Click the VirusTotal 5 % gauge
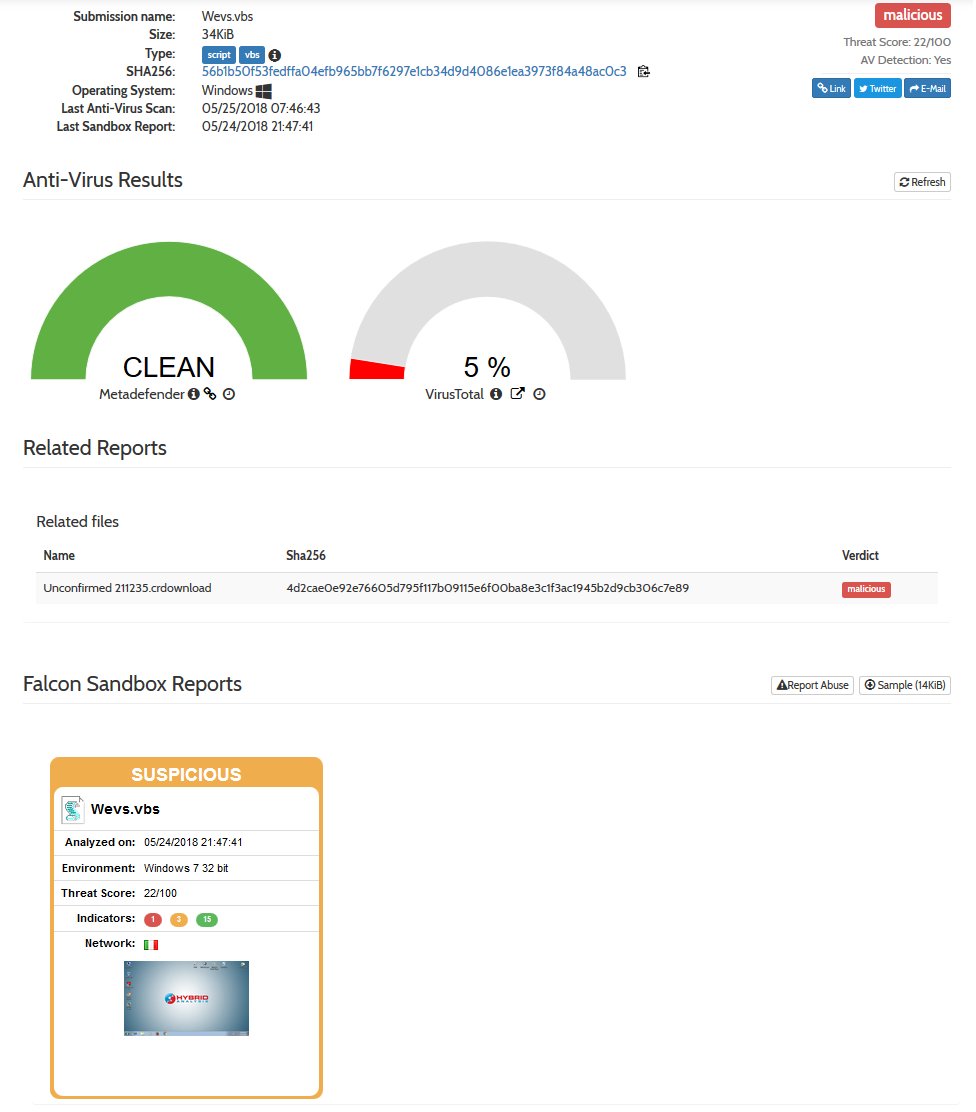 (487, 312)
